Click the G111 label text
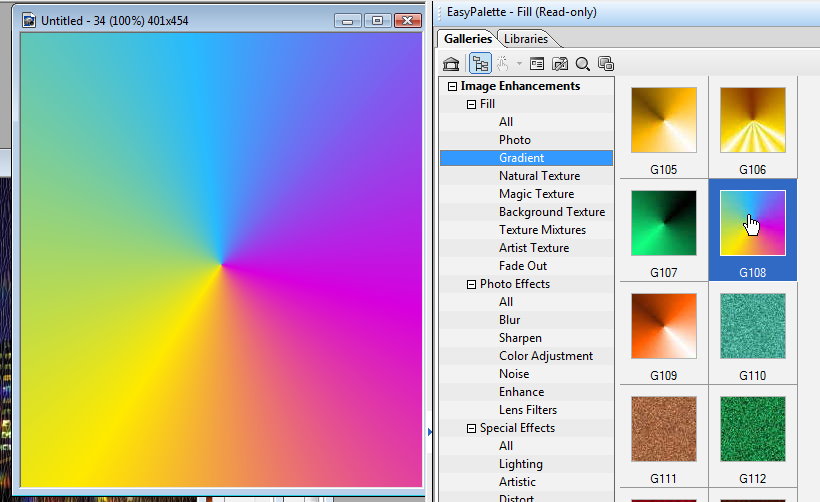This screenshot has width=820, height=502. tap(664, 479)
